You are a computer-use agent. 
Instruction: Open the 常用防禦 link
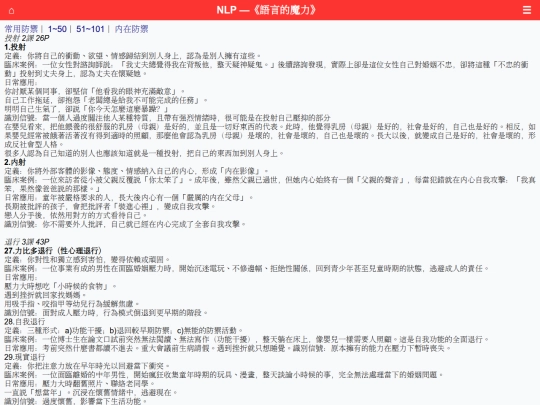point(21,29)
